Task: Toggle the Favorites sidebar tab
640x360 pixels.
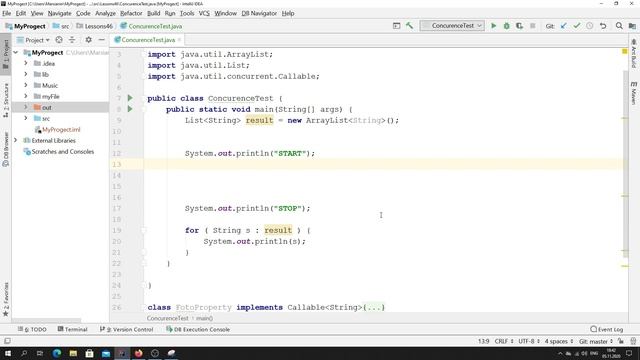Action: 6,299
